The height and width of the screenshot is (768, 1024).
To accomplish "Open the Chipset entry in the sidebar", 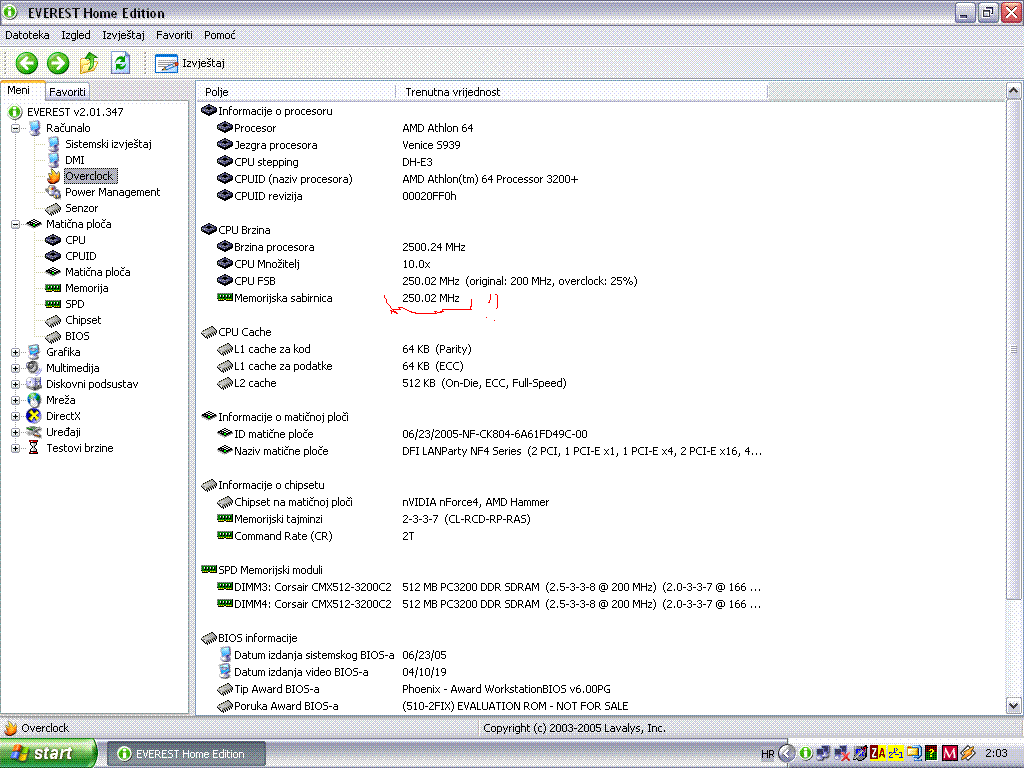I will (83, 320).
